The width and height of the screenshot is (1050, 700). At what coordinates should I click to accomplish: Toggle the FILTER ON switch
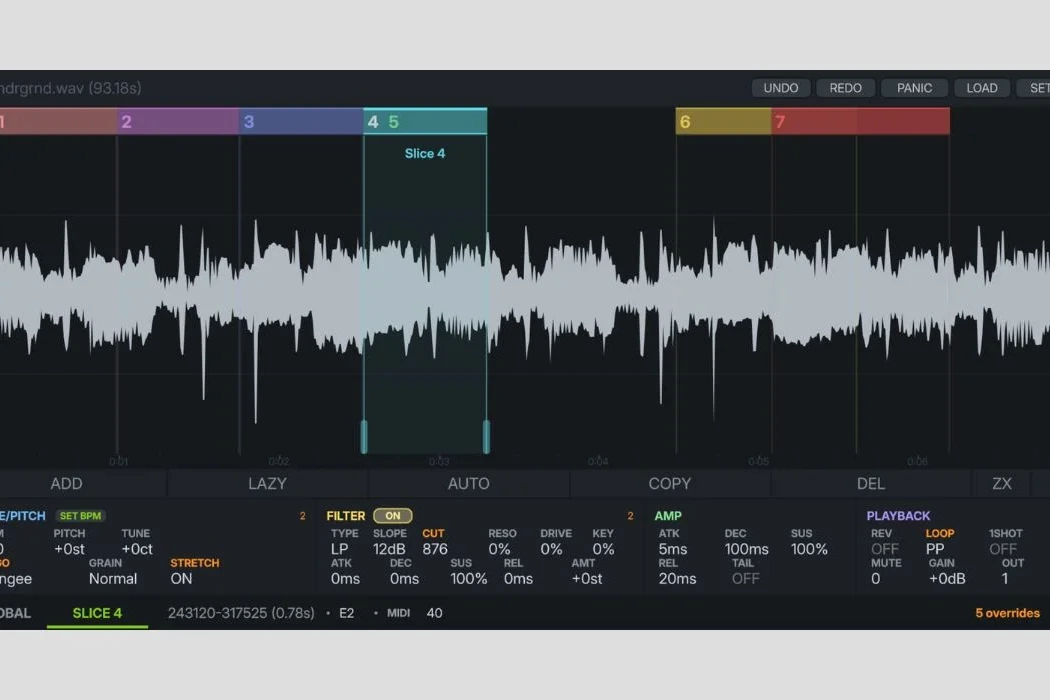(x=392, y=516)
